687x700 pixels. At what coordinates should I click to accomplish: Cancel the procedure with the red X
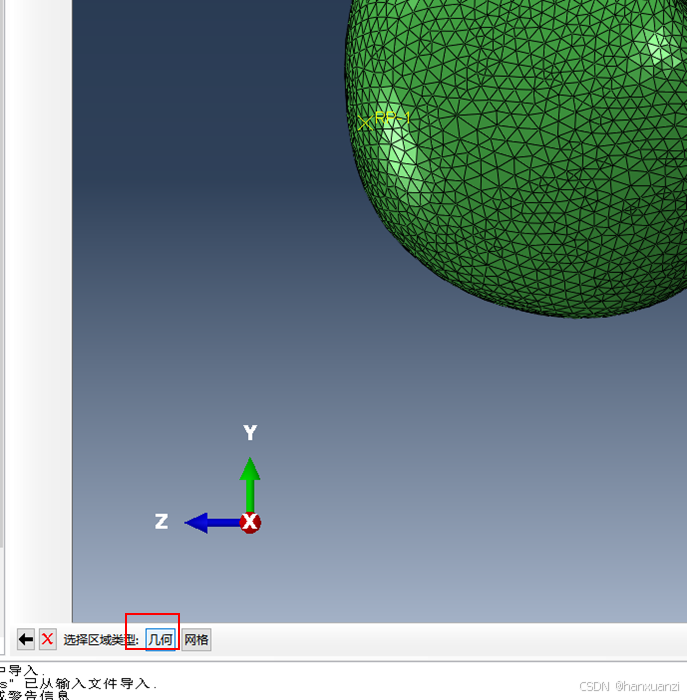pos(47,639)
